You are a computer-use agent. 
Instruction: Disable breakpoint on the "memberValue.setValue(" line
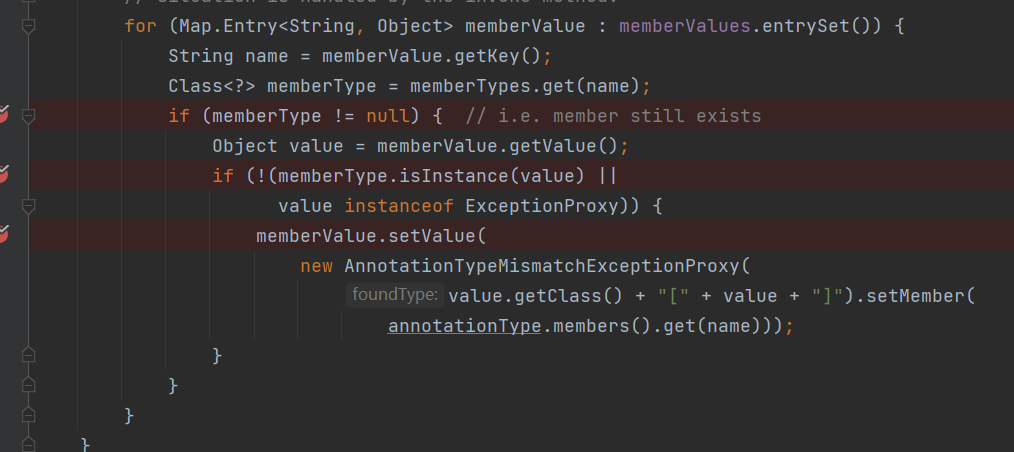pos(3,235)
